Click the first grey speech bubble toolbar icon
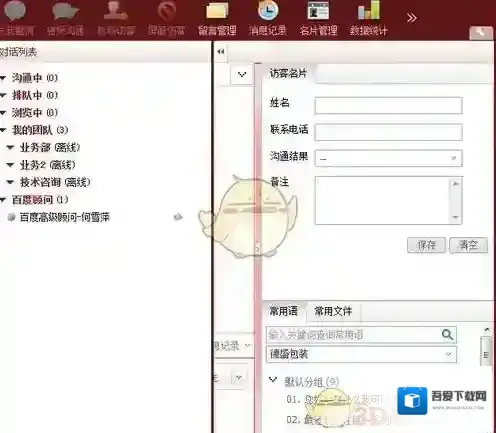Viewport: 496px width, 433px height. coord(15,10)
